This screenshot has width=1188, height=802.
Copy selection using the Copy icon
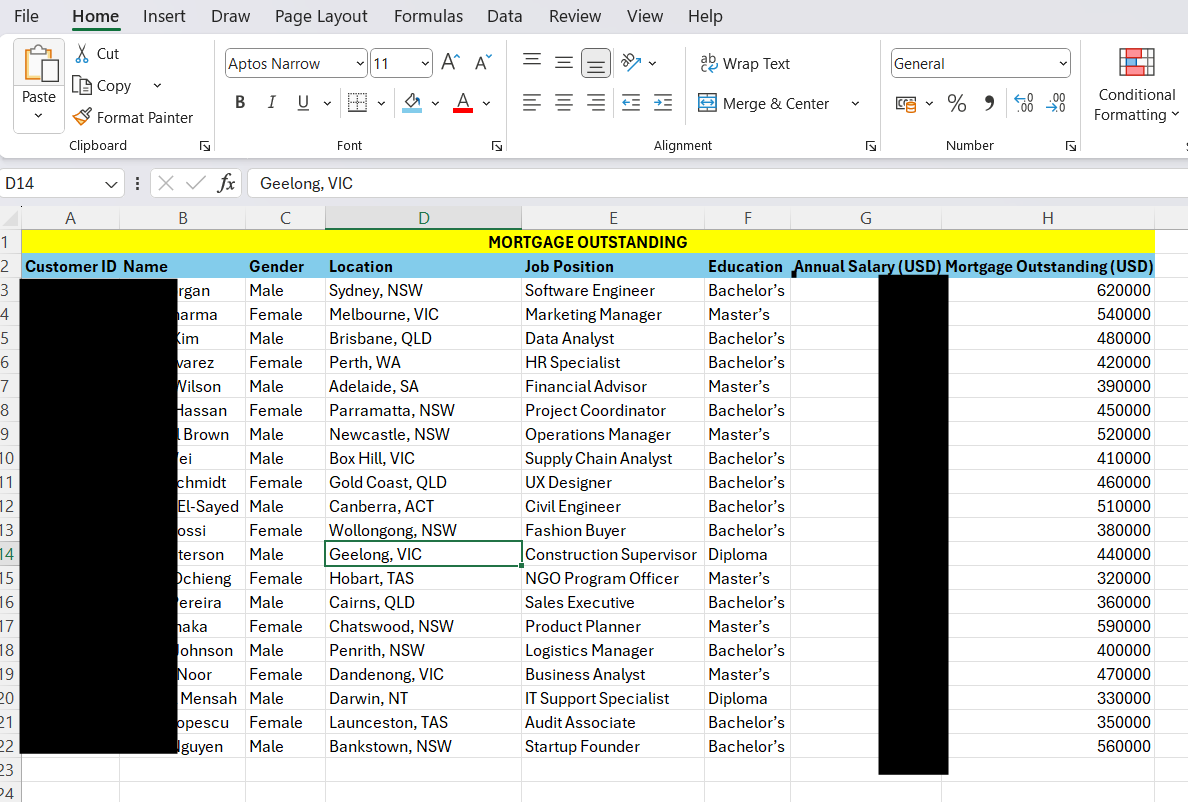(82, 86)
